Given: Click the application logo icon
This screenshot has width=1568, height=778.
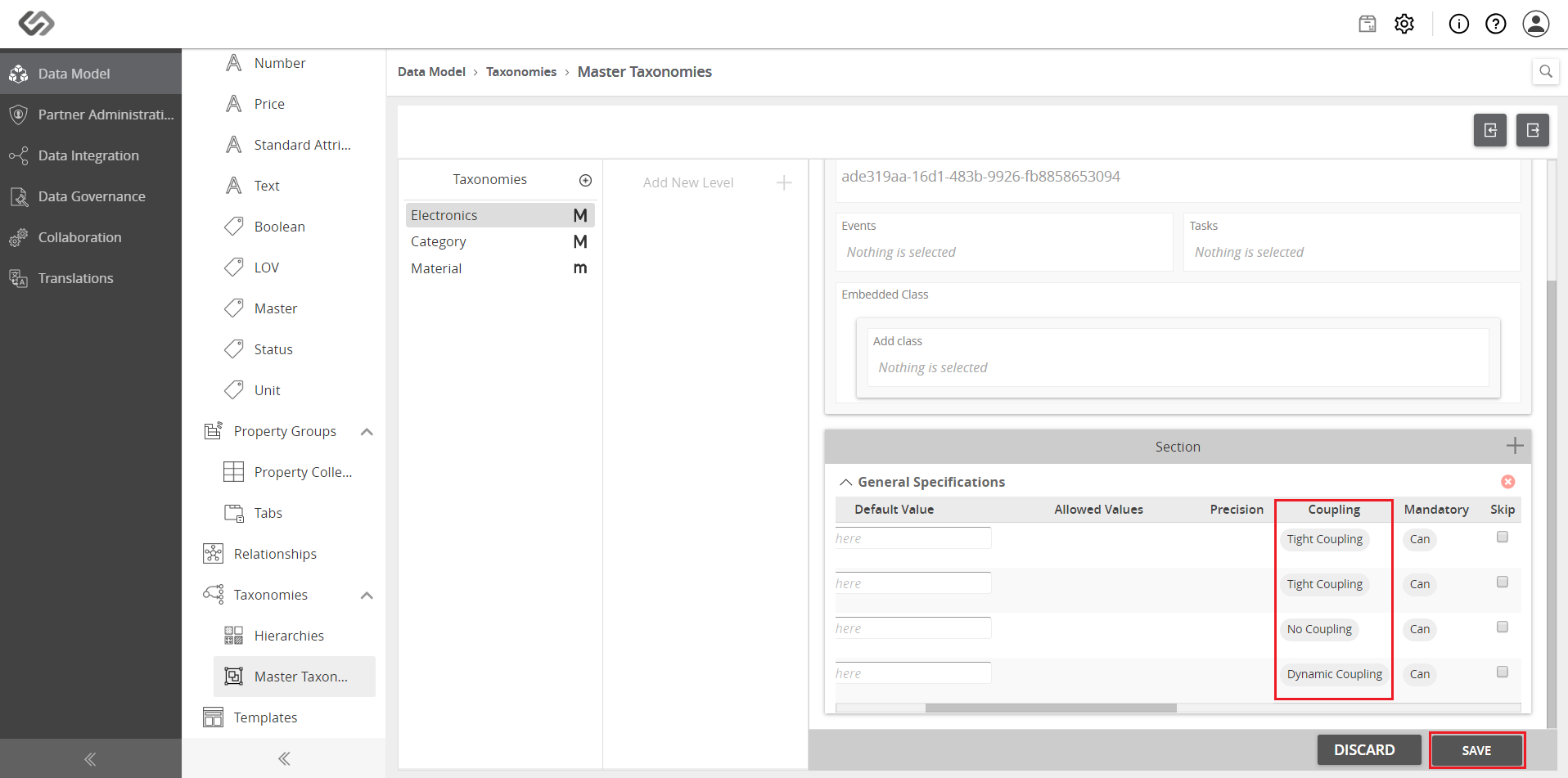Looking at the screenshot, I should point(36,23).
